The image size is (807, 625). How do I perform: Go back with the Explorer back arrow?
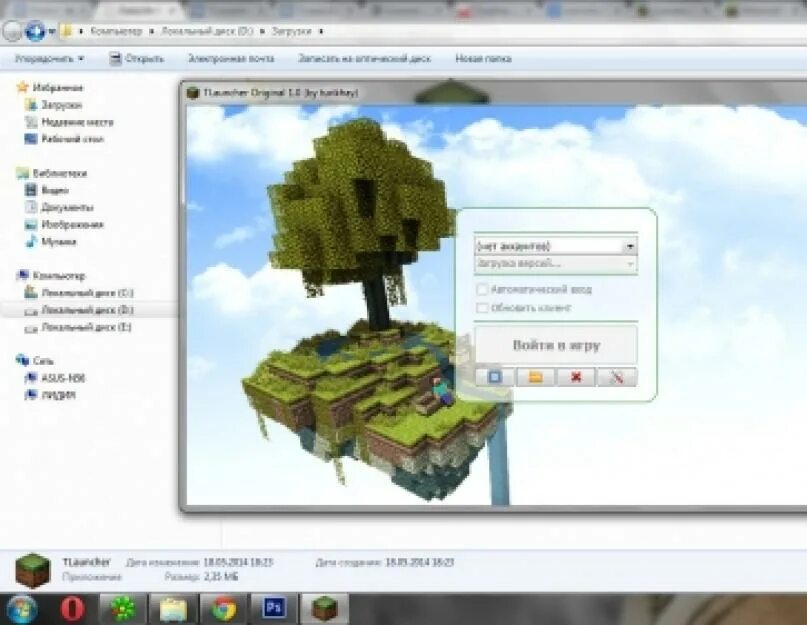click(12, 31)
